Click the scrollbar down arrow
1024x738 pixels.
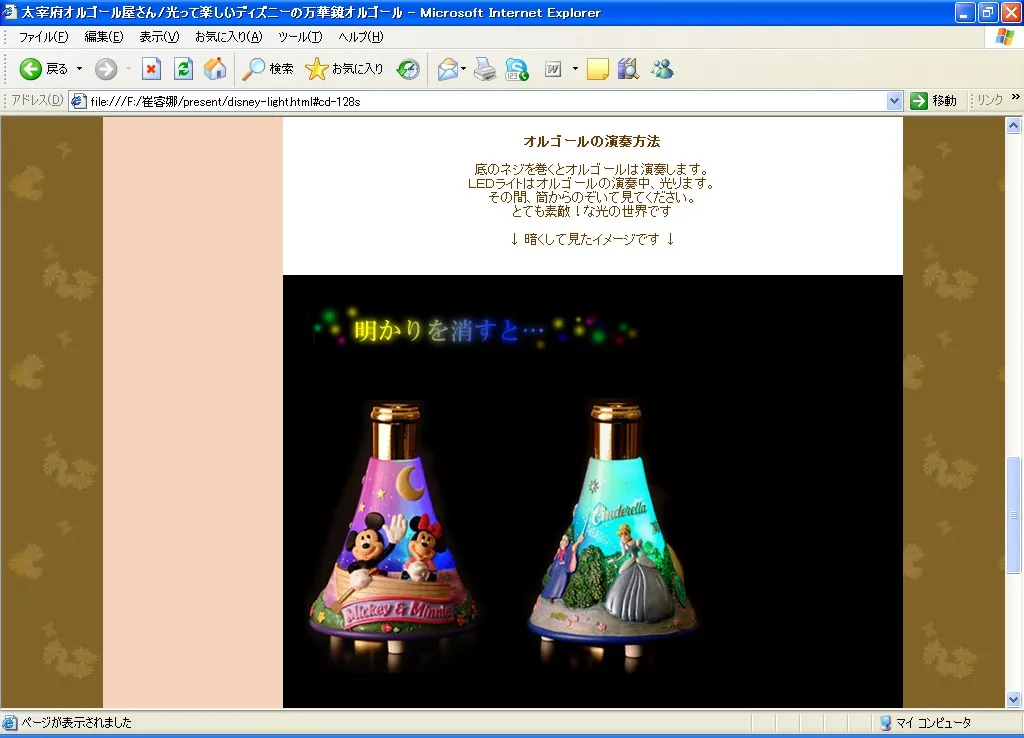pyautogui.click(x=1014, y=699)
